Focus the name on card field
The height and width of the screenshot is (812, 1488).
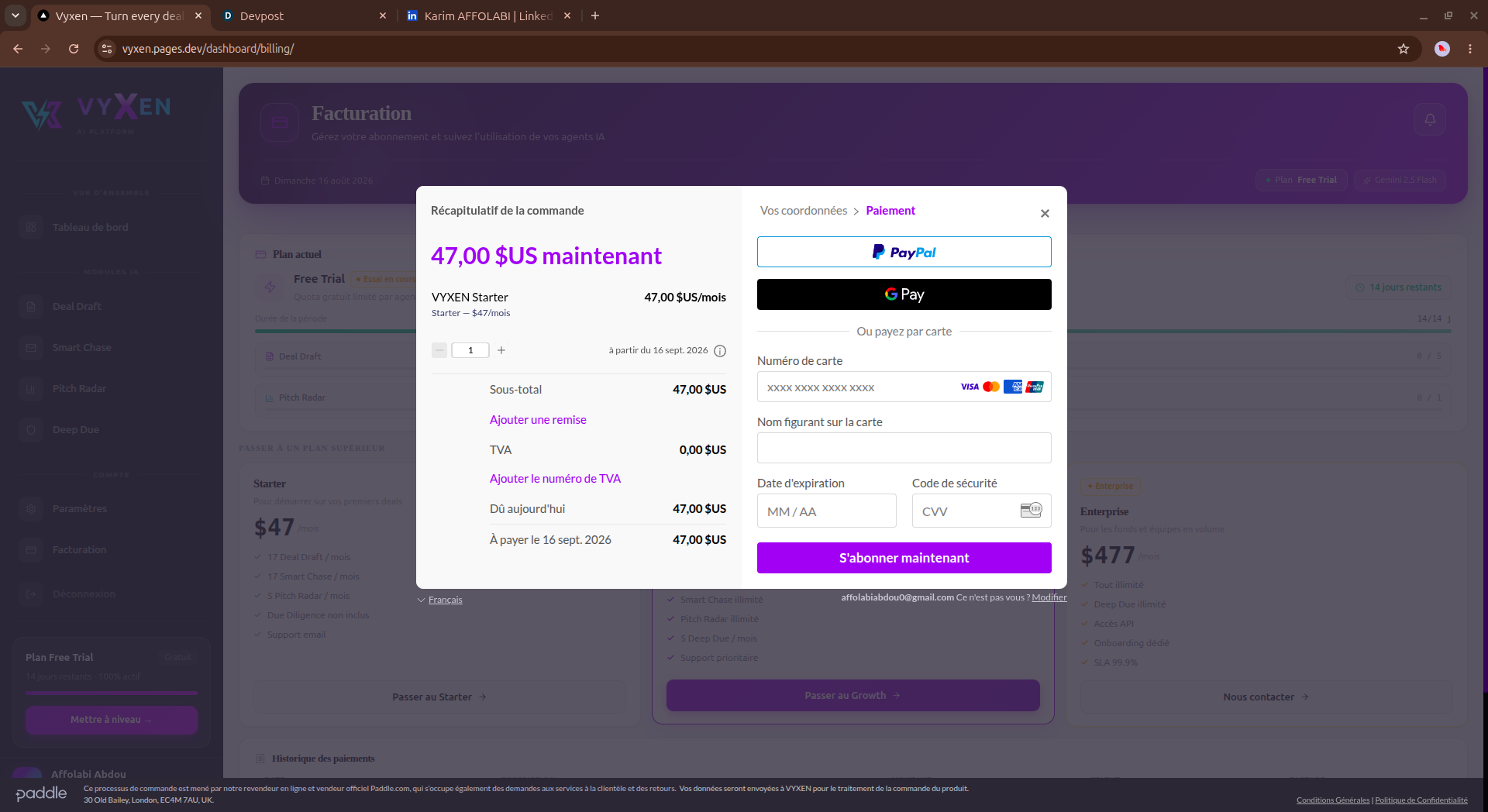click(904, 448)
